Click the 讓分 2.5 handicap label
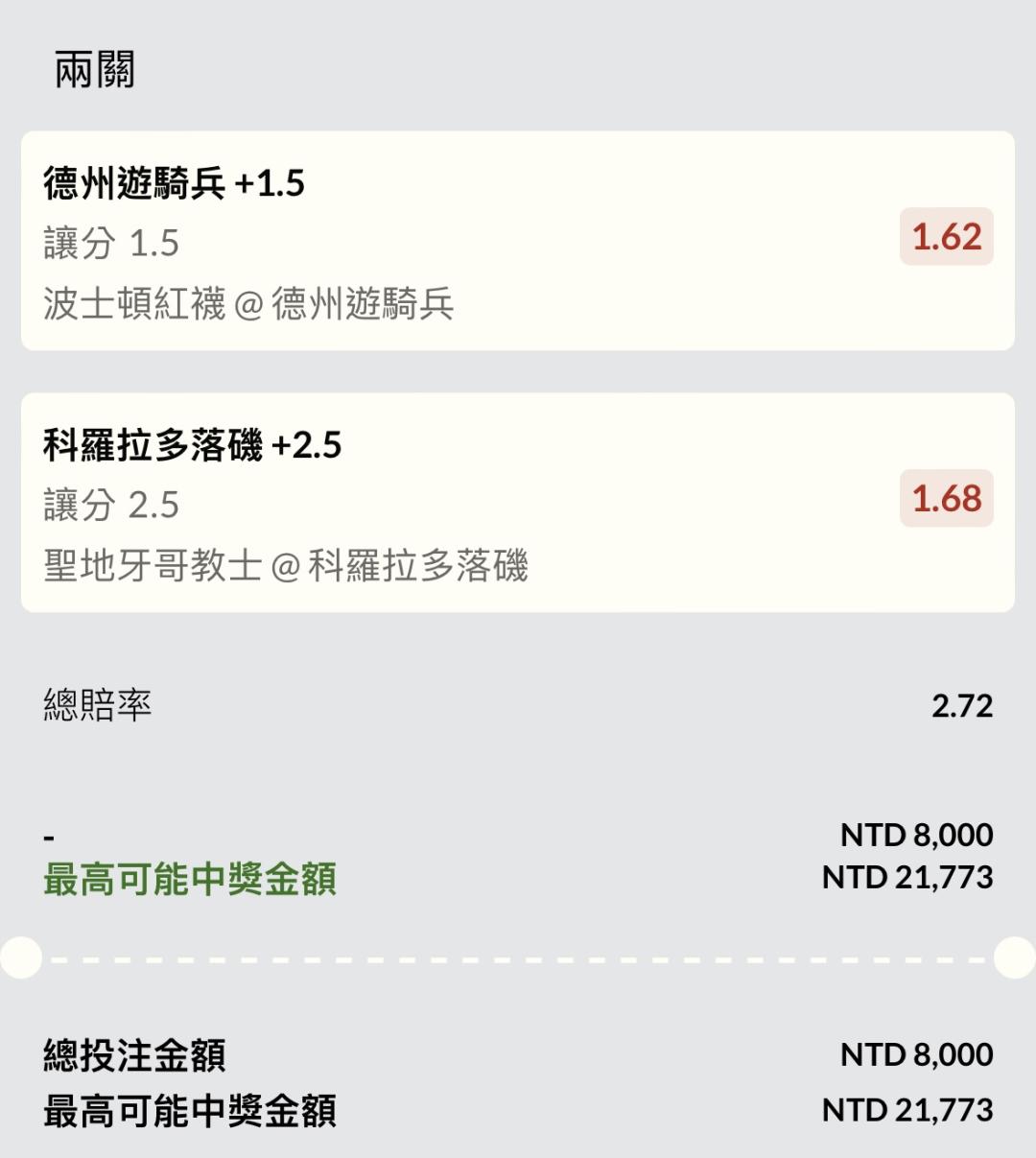This screenshot has width=1036, height=1158. coord(111,506)
